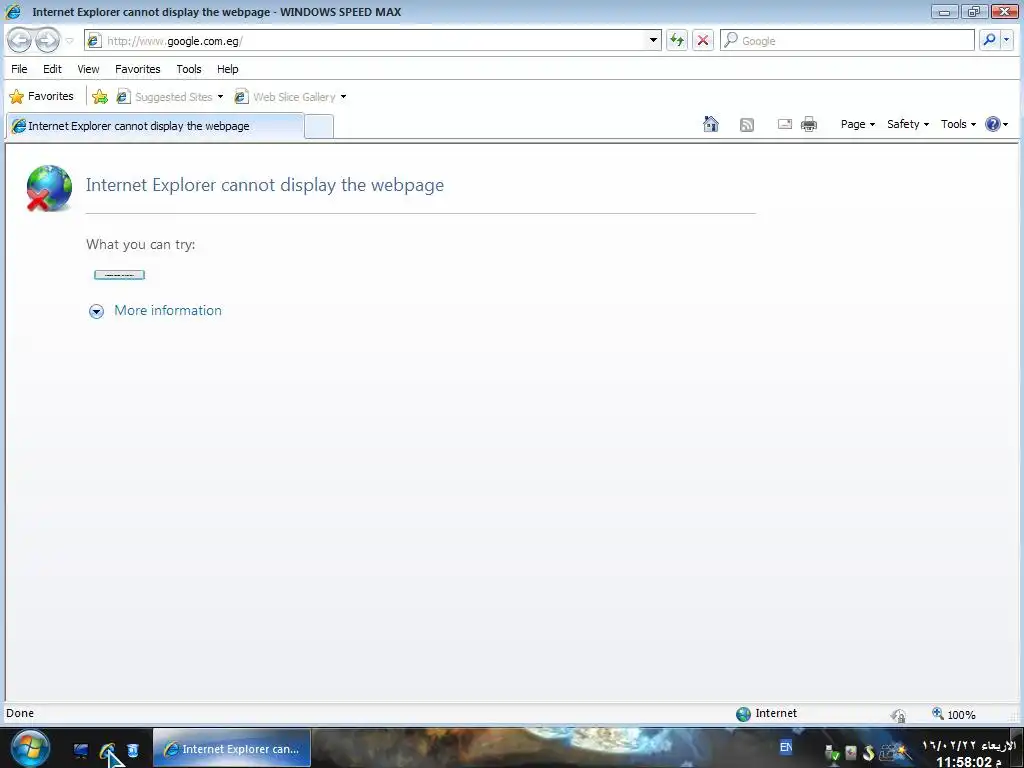Click the Print icon
The width and height of the screenshot is (1024, 768).
point(808,124)
